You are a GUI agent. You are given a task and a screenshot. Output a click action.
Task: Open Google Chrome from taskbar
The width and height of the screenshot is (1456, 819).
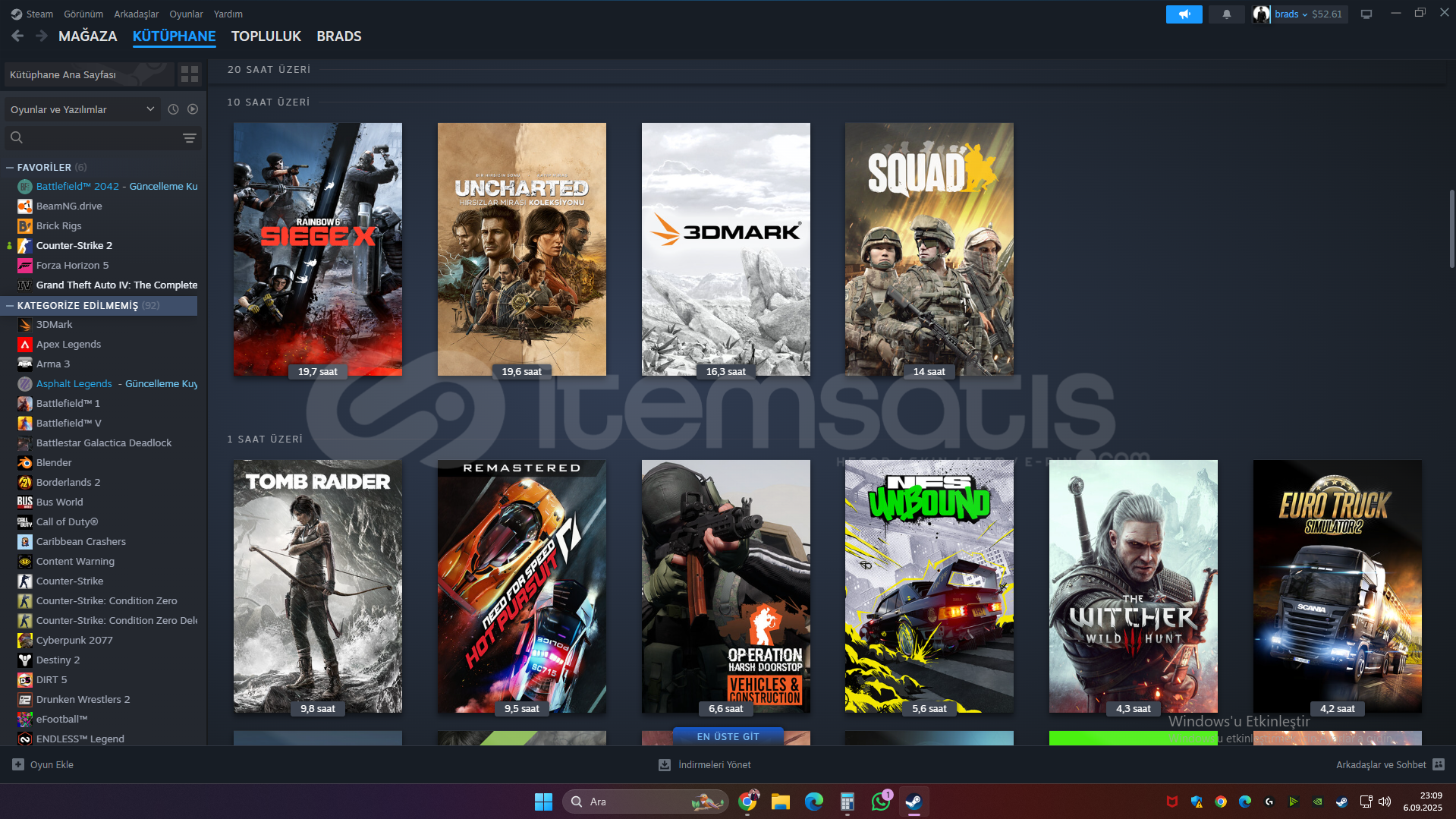click(748, 802)
